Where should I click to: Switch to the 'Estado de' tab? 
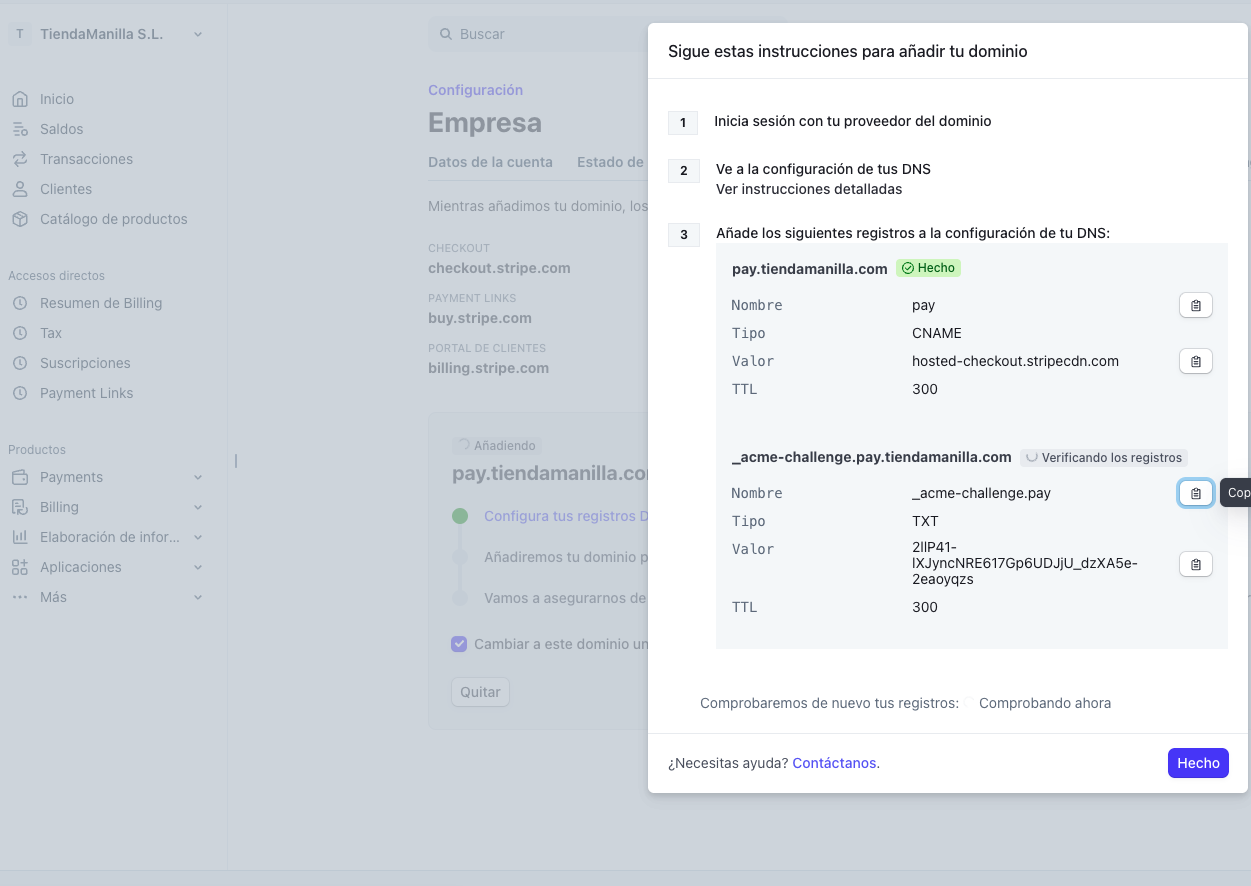click(x=610, y=162)
